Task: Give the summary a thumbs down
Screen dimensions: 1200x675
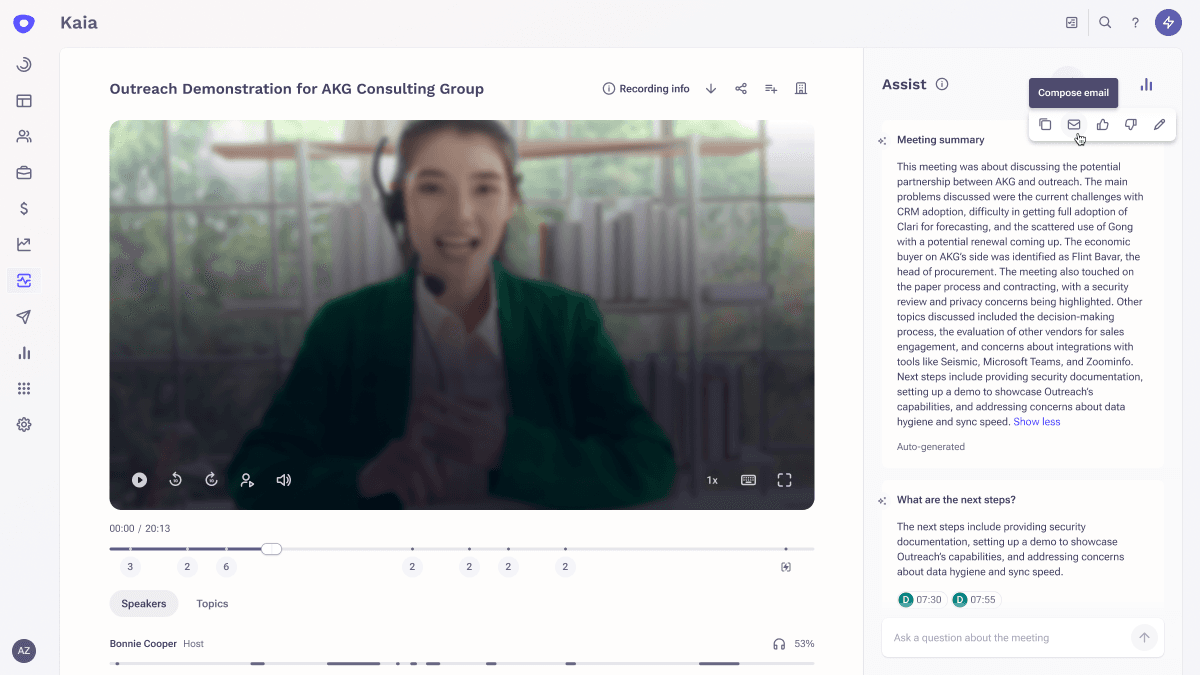Action: [x=1130, y=124]
